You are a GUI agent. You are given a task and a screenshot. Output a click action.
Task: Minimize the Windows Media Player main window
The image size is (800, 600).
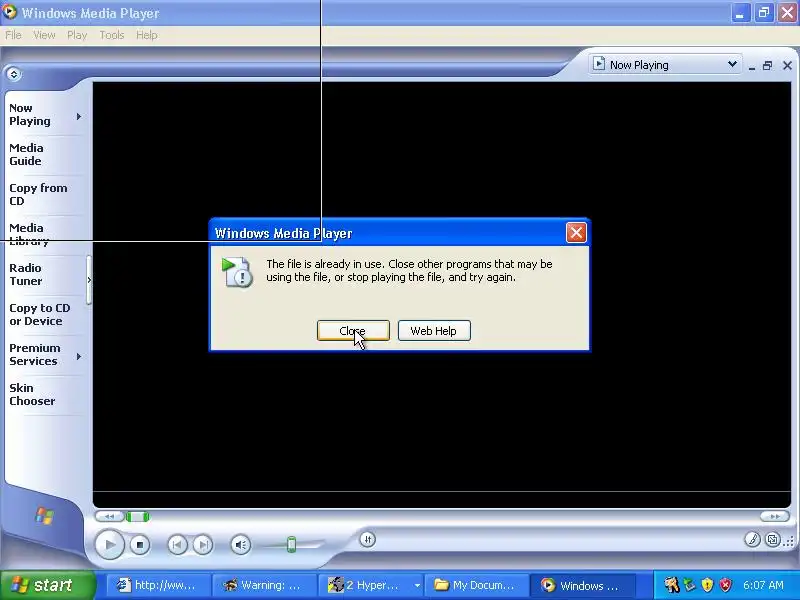coord(740,13)
